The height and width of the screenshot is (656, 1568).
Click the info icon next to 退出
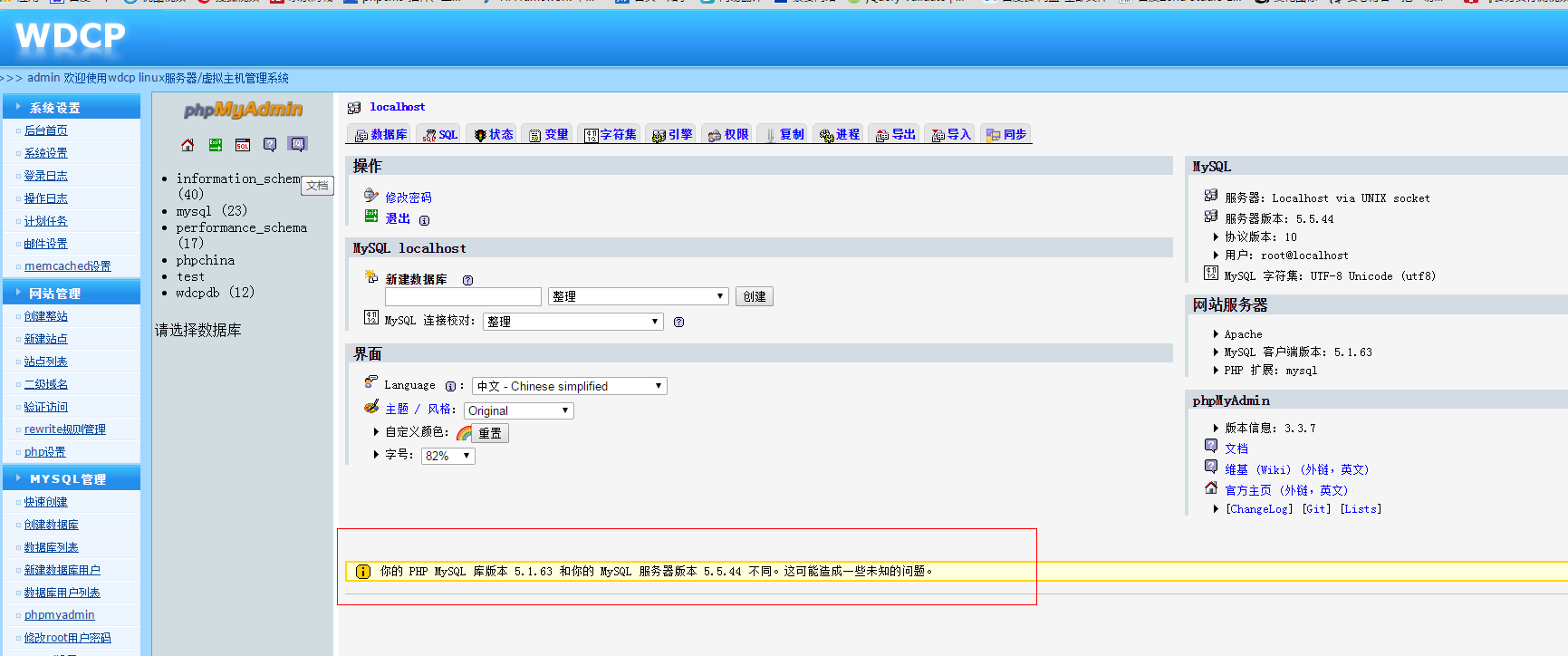pos(424,220)
